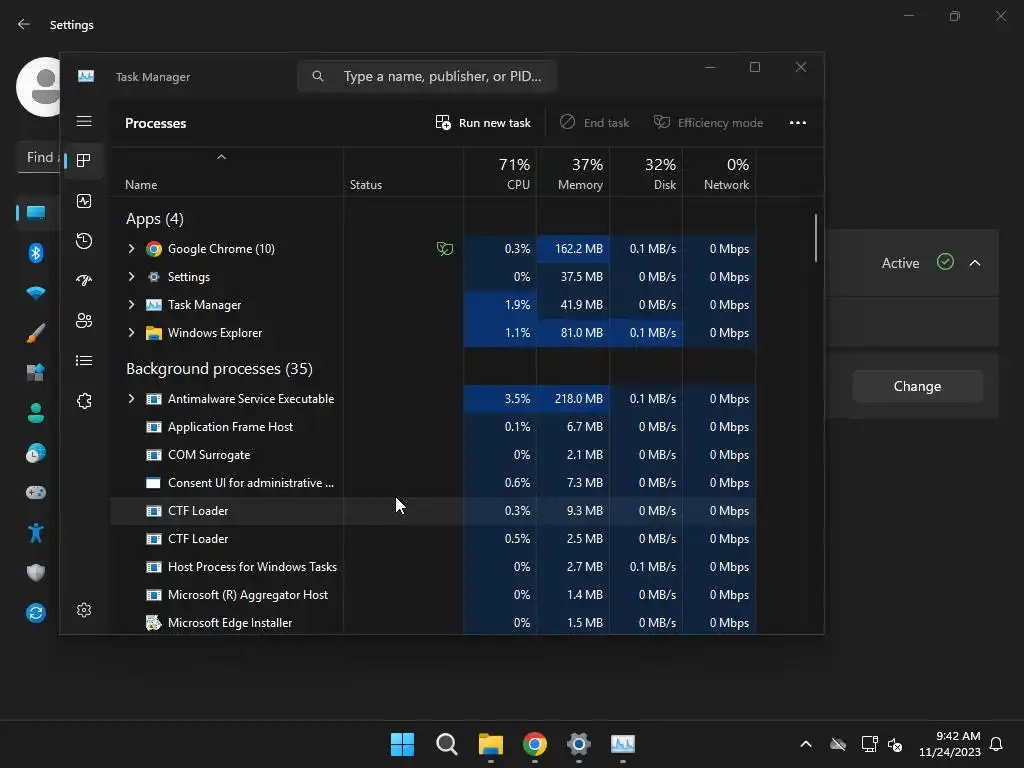Click Chrome's efficiency mode leaf status icon
Image resolution: width=1024 pixels, height=768 pixels.
[445, 249]
